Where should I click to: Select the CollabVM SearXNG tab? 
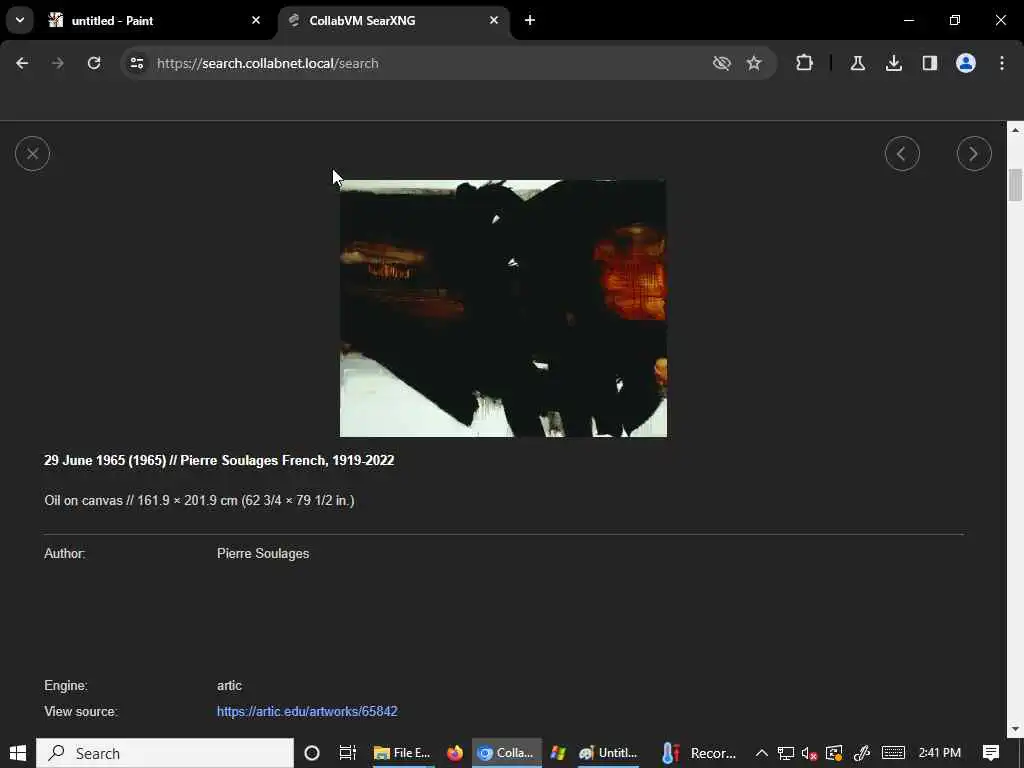392,20
